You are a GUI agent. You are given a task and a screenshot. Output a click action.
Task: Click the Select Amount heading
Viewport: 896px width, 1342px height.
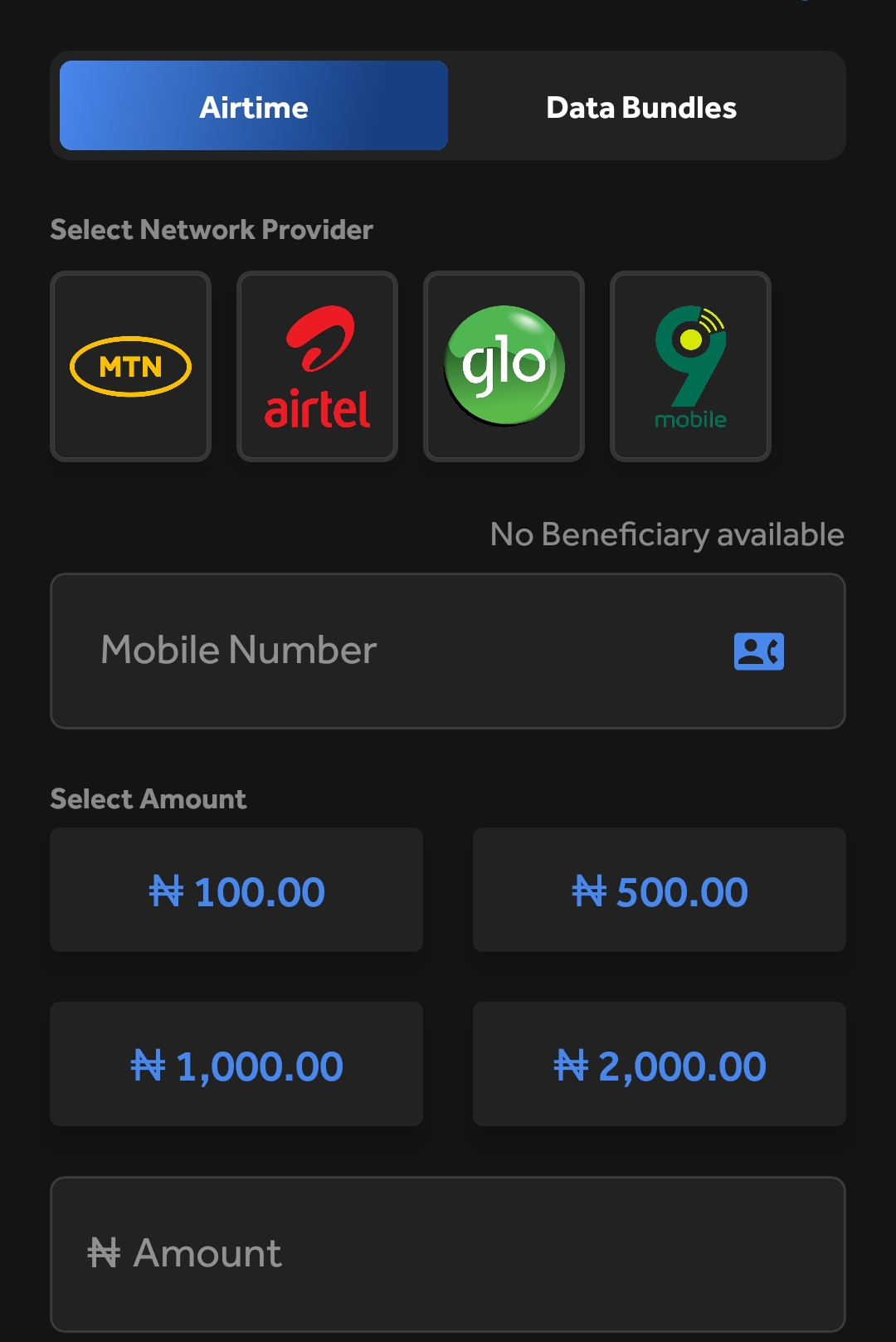tap(149, 798)
